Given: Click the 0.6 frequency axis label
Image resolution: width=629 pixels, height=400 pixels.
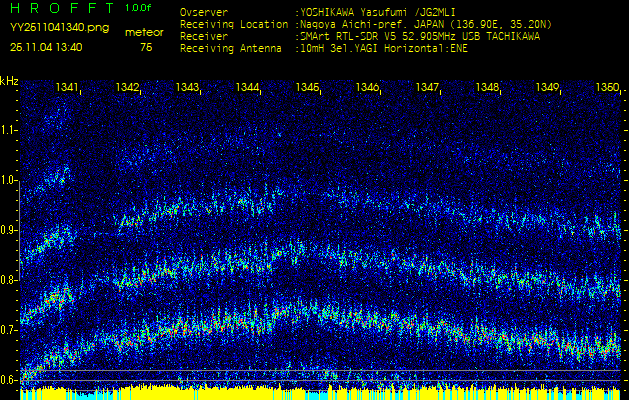Looking at the screenshot, I should (9, 379).
